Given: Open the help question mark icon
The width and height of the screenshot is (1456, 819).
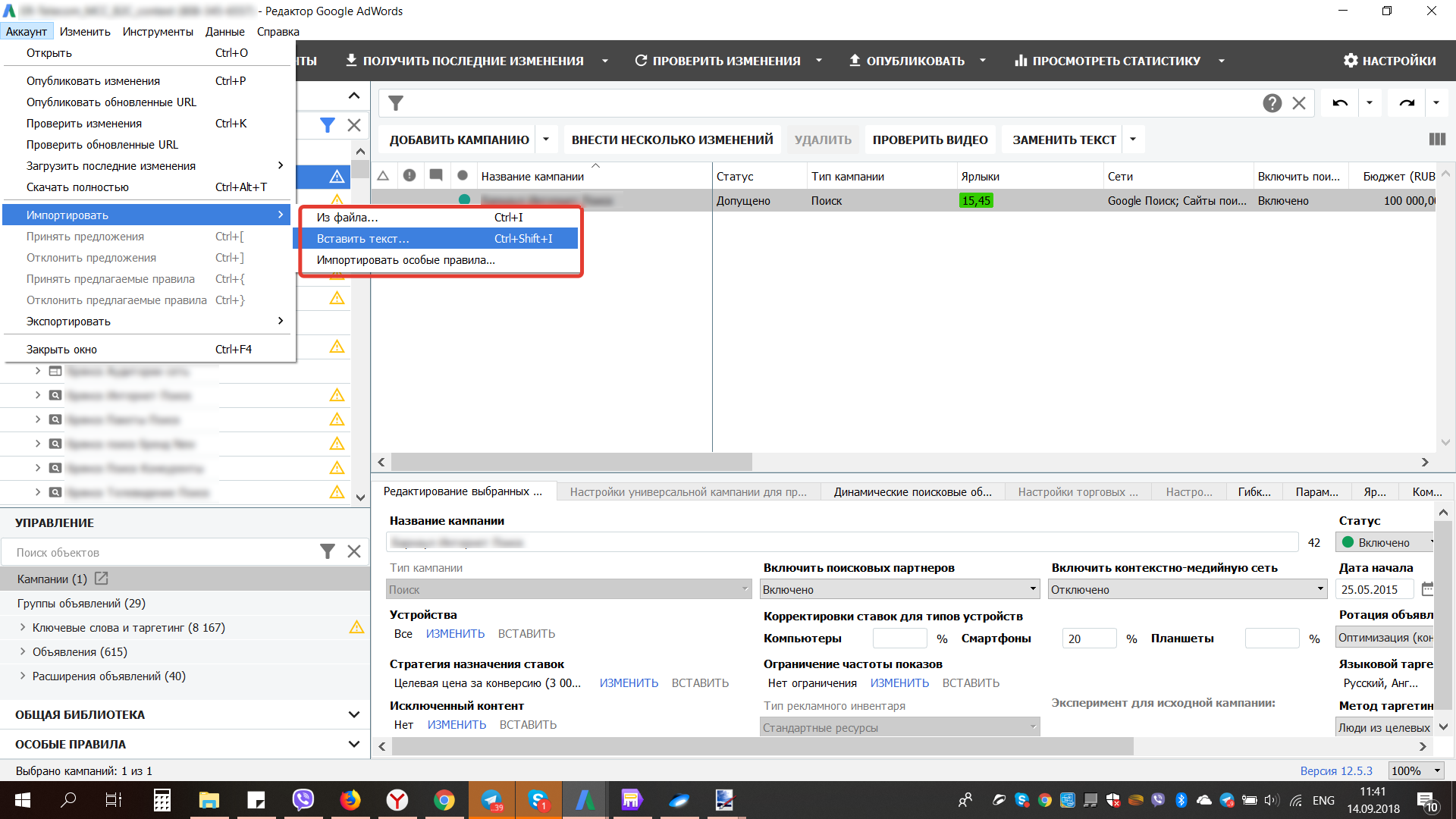Looking at the screenshot, I should click(x=1272, y=103).
